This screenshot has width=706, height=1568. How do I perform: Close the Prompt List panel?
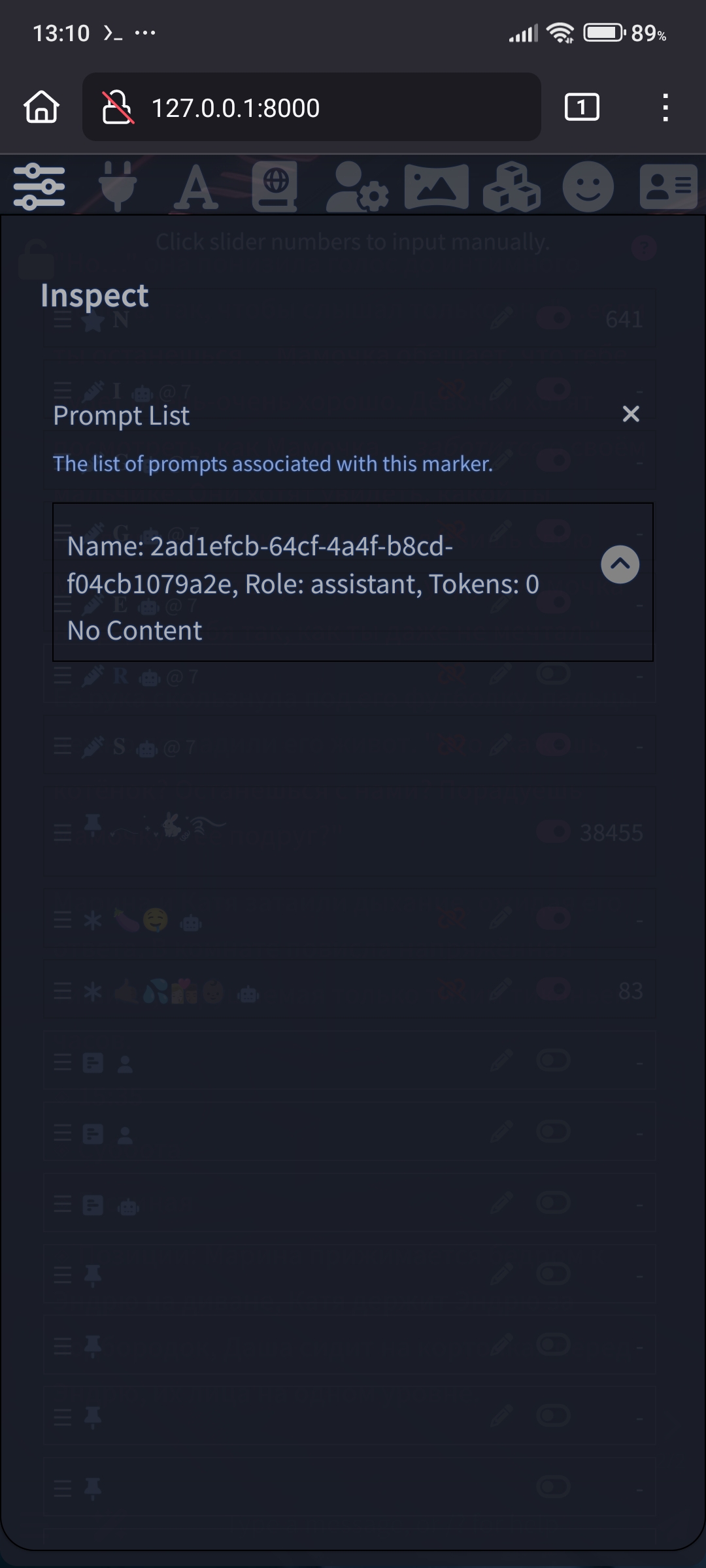pyautogui.click(x=631, y=414)
